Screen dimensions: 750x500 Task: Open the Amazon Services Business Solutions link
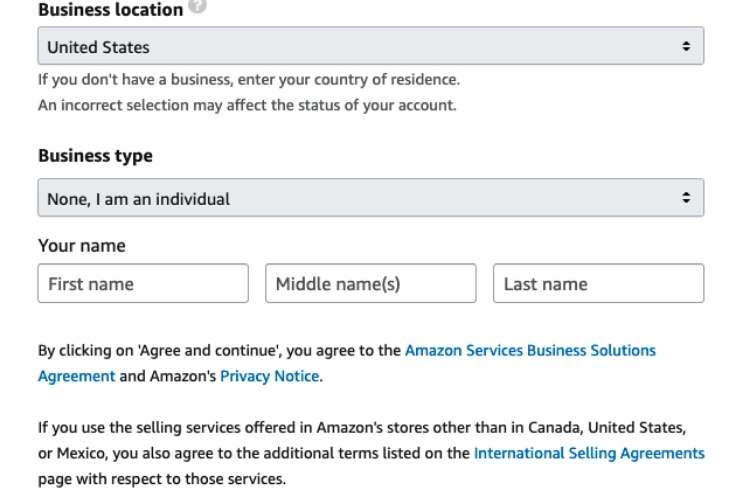pos(530,350)
